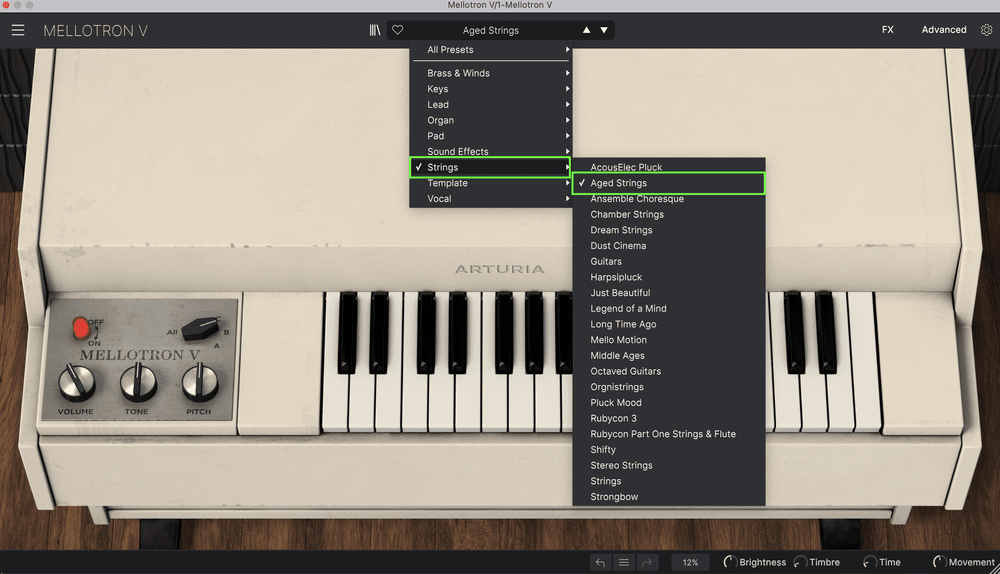Click the 12% CPU meter

click(690, 563)
